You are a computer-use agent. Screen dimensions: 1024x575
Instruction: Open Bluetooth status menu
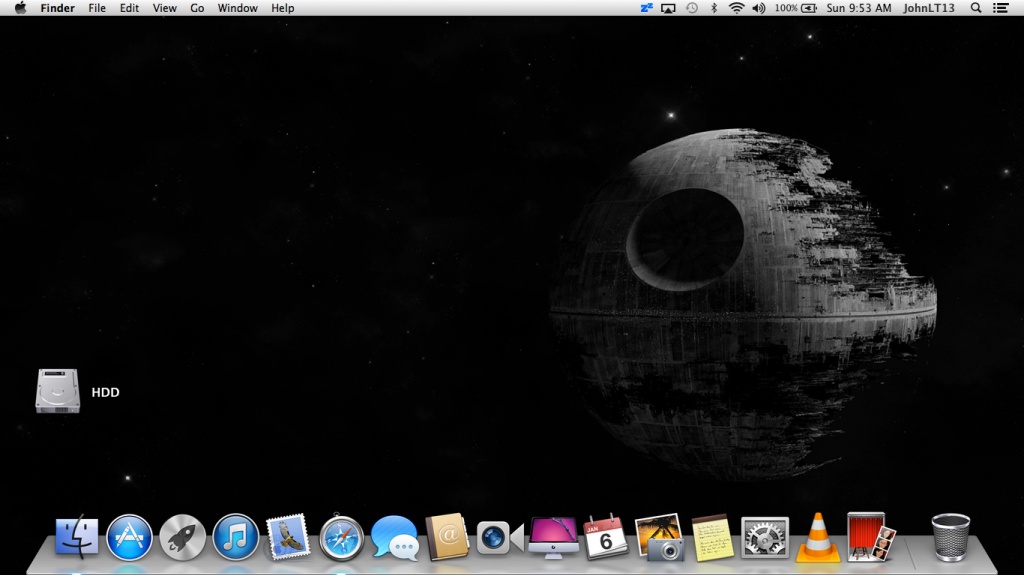tap(714, 8)
